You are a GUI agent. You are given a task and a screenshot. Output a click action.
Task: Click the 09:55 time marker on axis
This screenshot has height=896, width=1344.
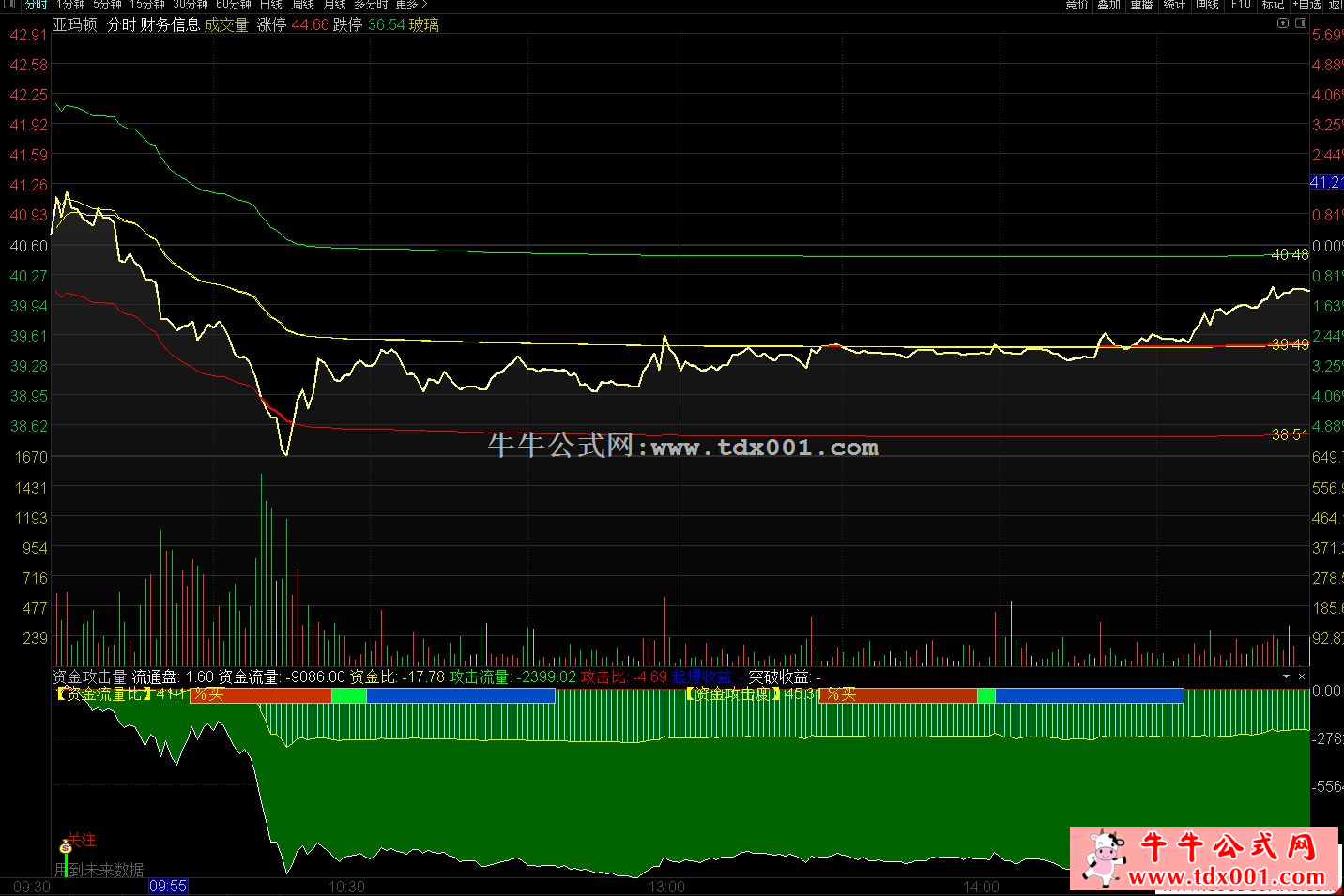tap(168, 886)
